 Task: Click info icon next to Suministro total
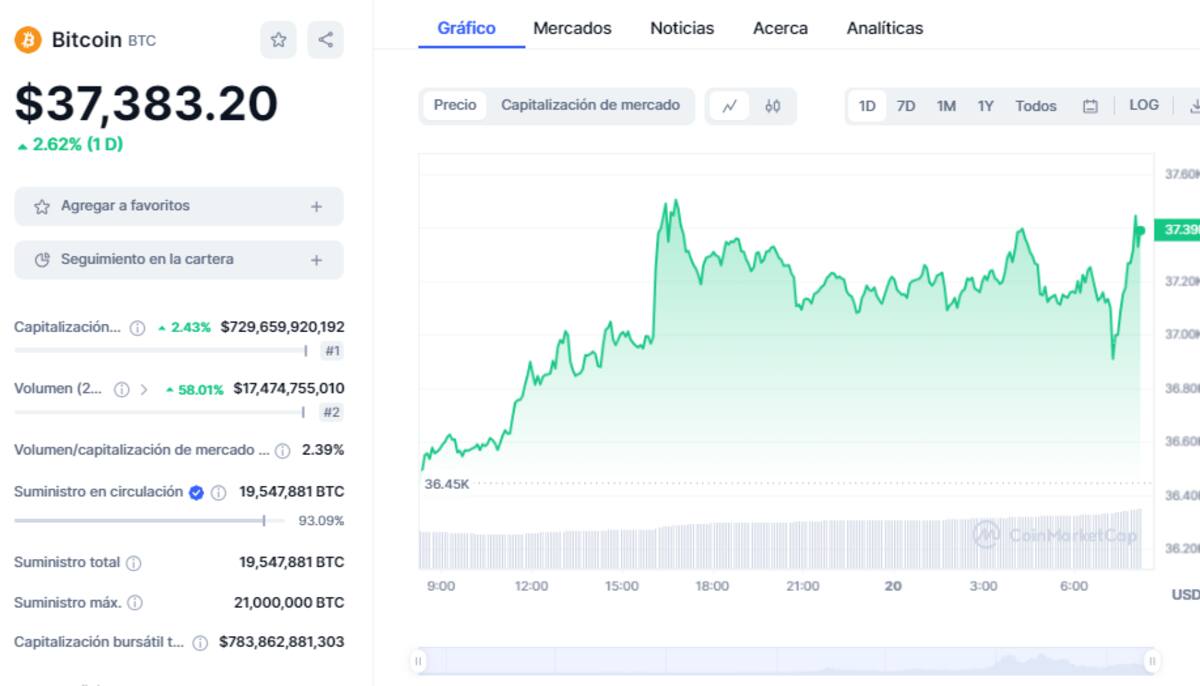click(133, 563)
